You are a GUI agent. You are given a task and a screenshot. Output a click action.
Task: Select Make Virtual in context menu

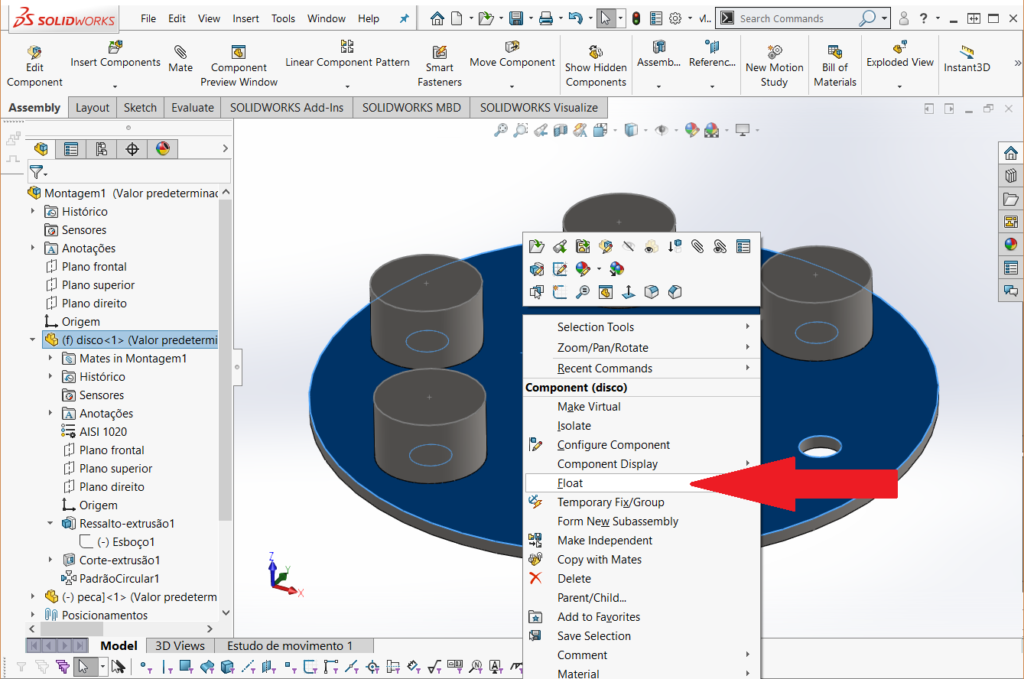click(588, 407)
